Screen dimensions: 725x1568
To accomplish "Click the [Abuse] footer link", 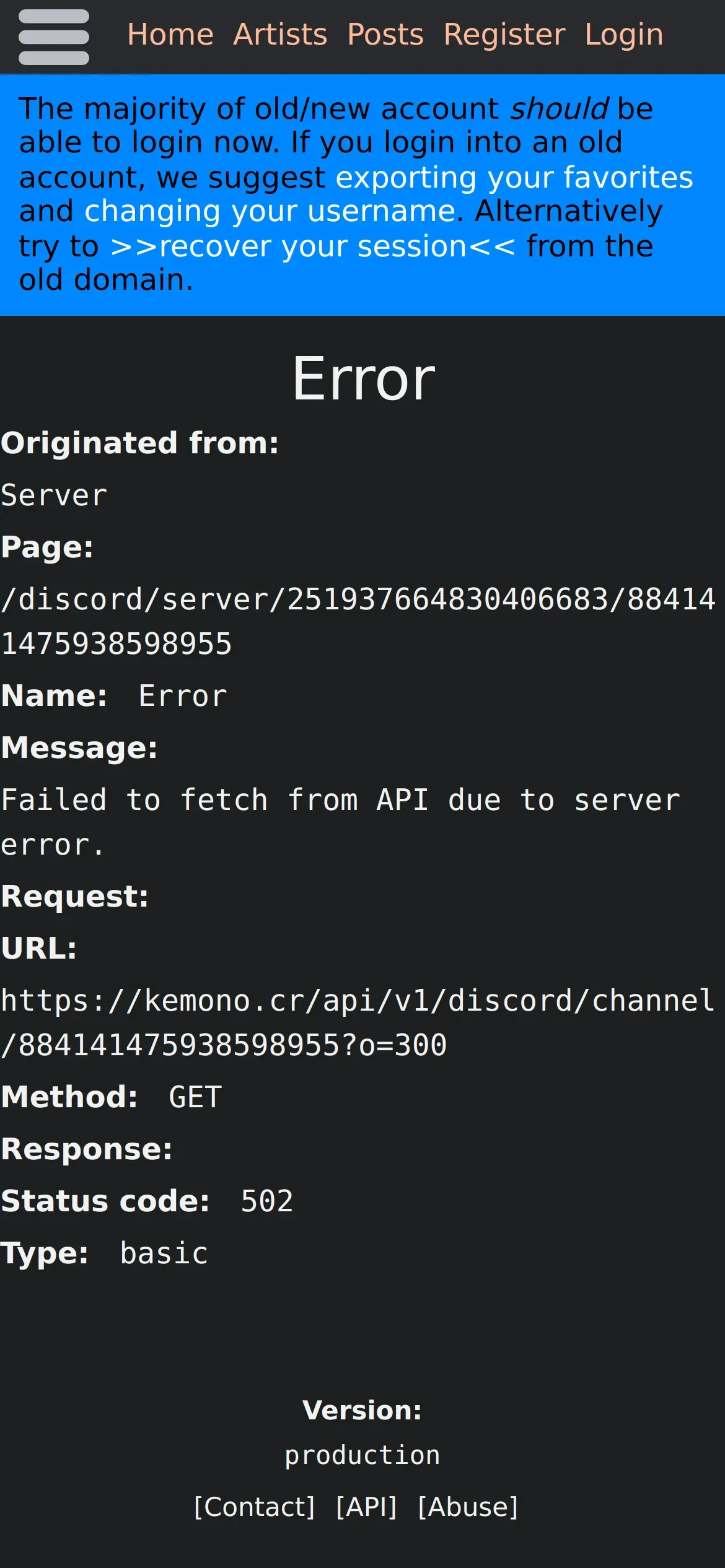I will pyautogui.click(x=468, y=1507).
